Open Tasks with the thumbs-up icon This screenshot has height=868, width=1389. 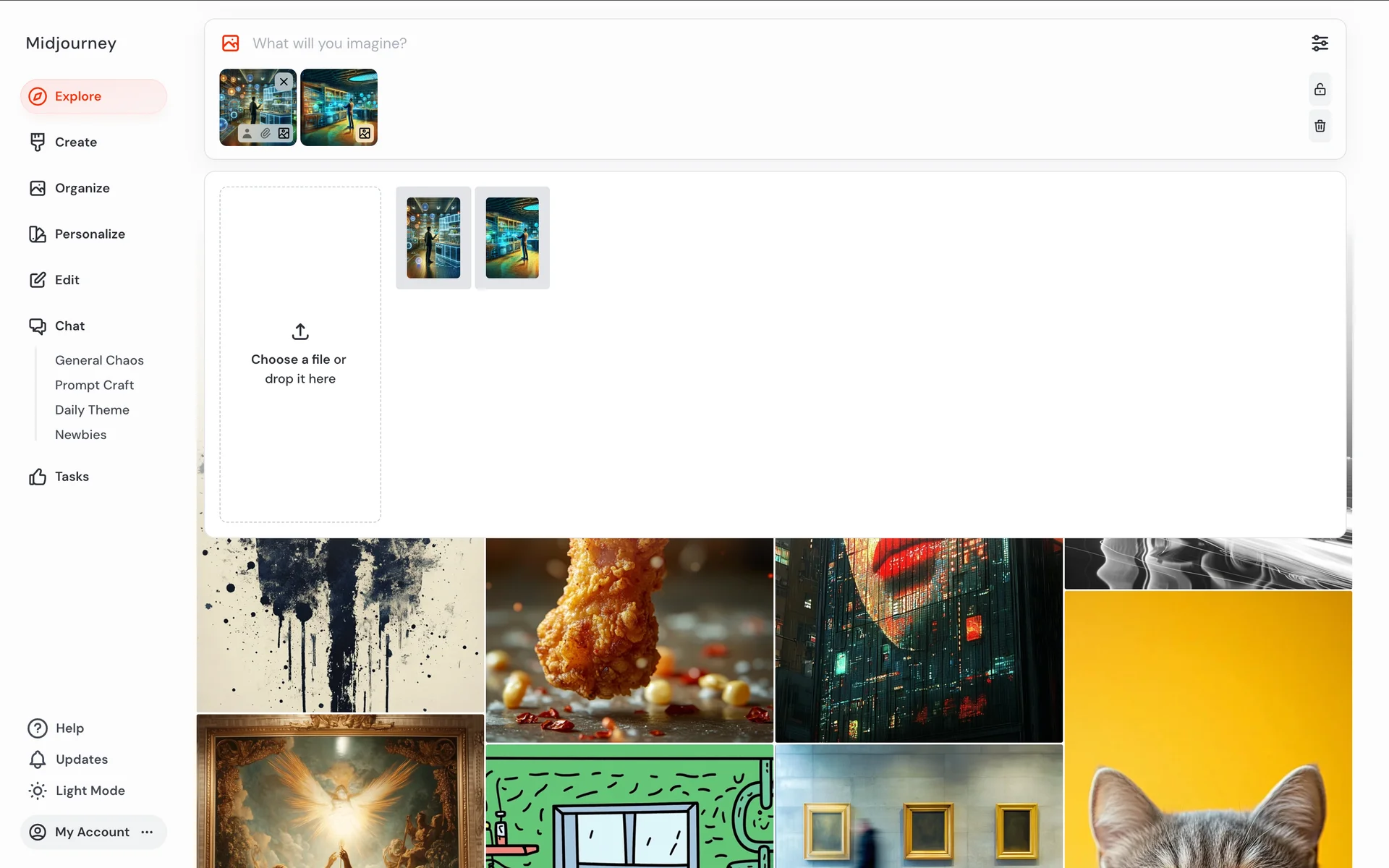pyautogui.click(x=71, y=477)
